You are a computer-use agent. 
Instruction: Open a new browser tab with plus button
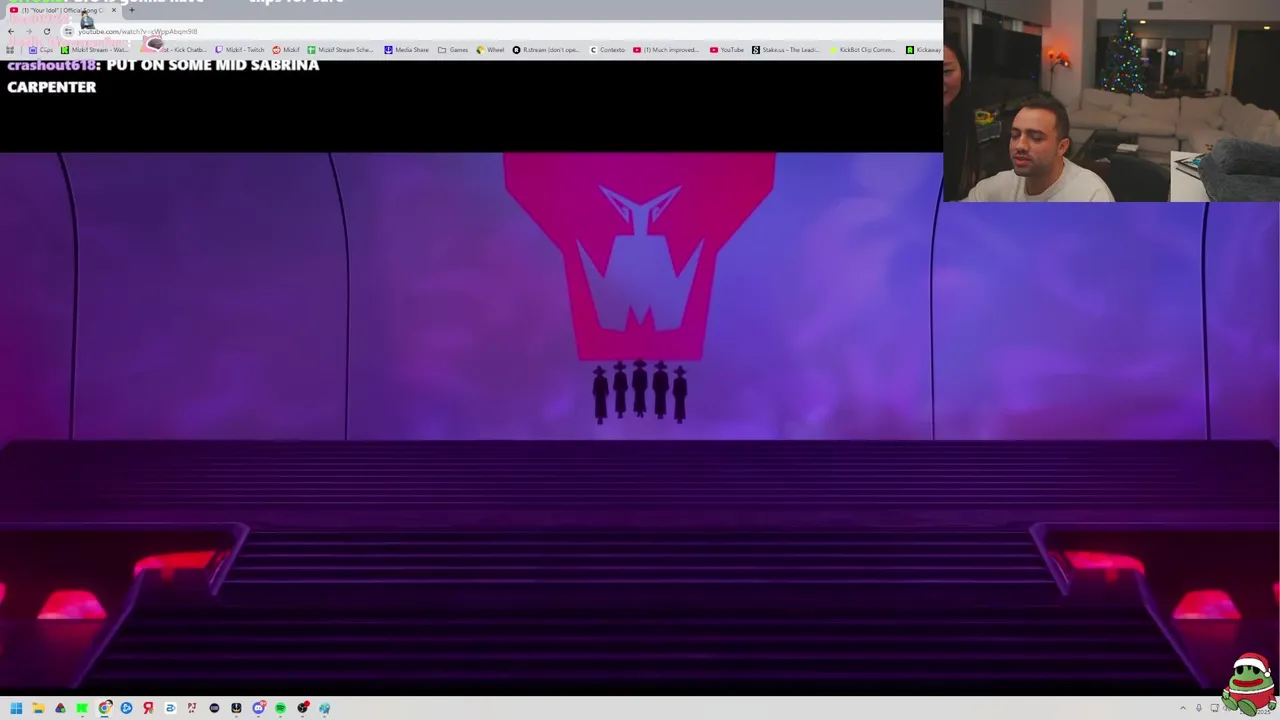tap(131, 10)
